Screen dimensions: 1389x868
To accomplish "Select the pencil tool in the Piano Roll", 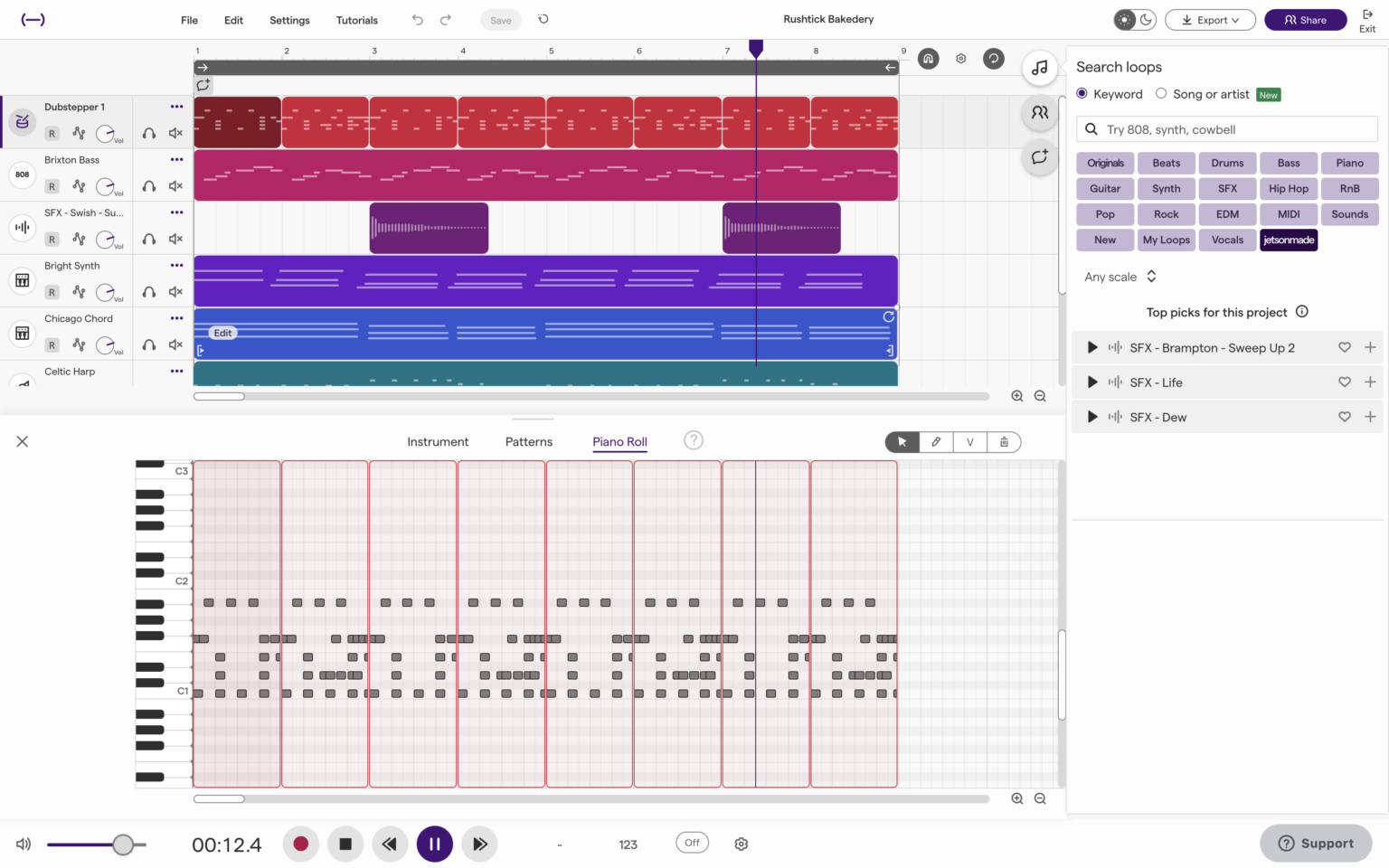I will click(935, 442).
